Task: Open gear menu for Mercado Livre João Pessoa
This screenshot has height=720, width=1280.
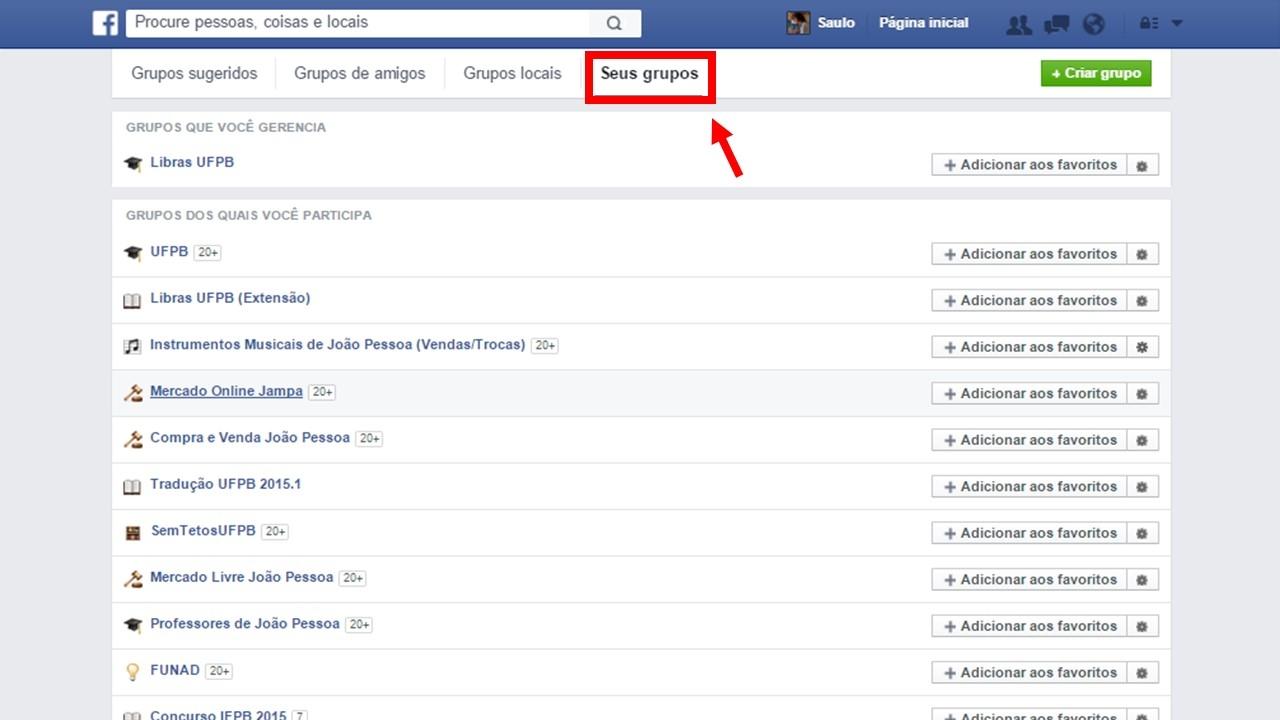Action: point(1142,579)
